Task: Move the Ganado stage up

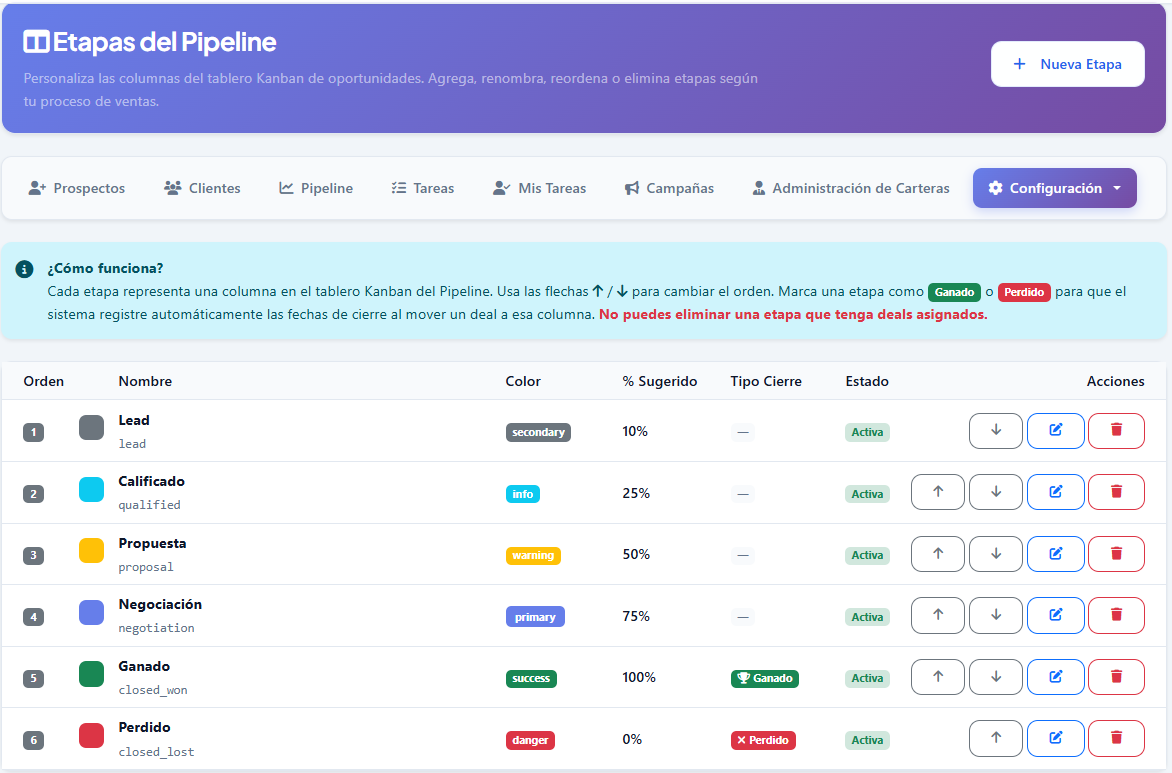Action: pyautogui.click(x=937, y=677)
